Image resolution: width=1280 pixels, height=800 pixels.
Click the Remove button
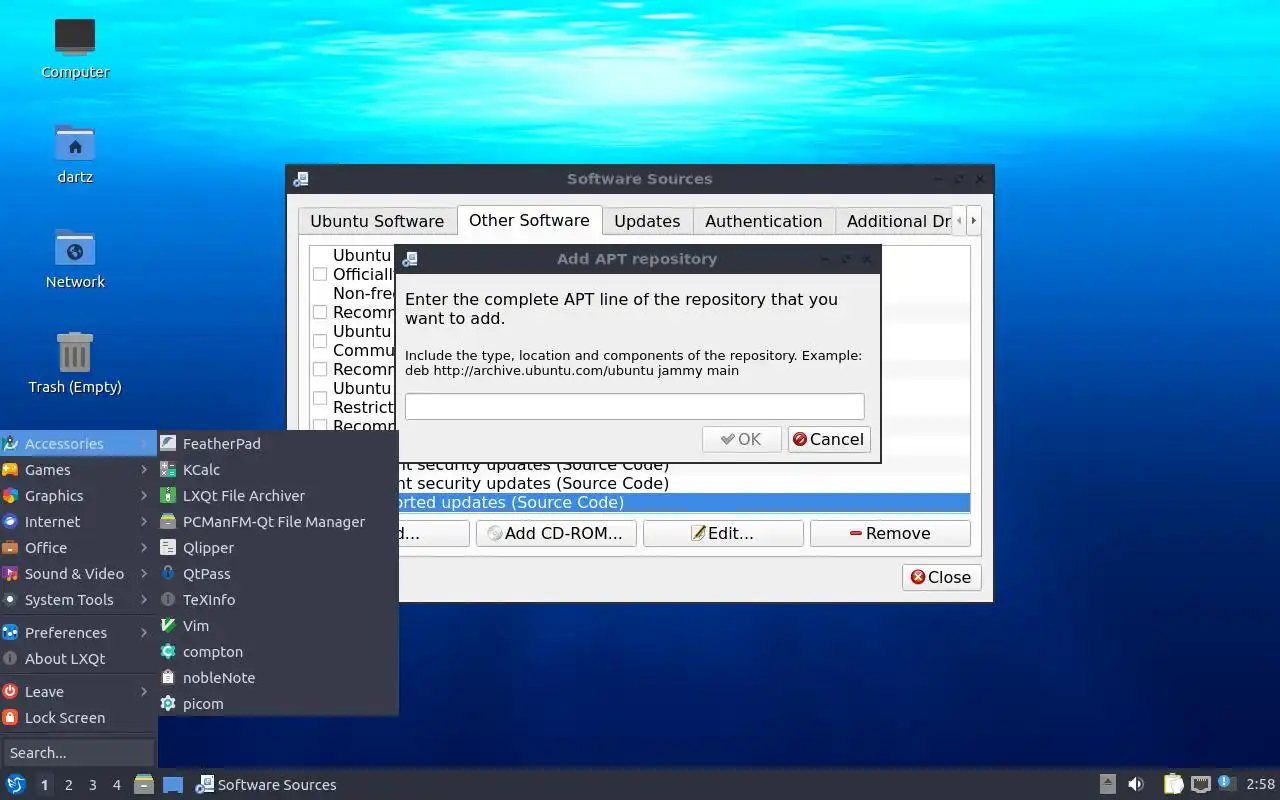[890, 533]
